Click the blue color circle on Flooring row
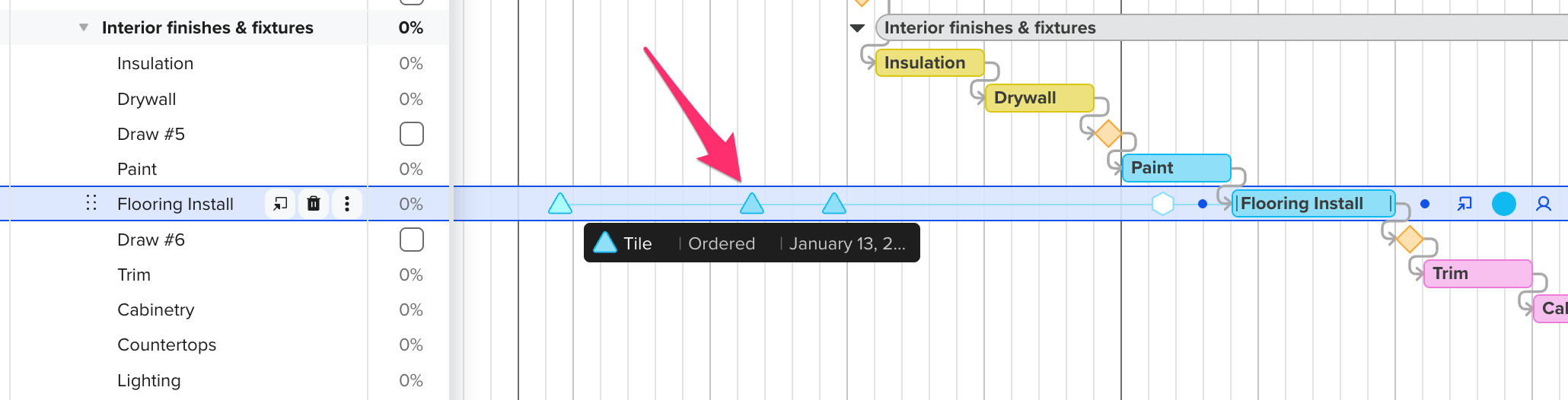1568x400 pixels. click(x=1504, y=204)
